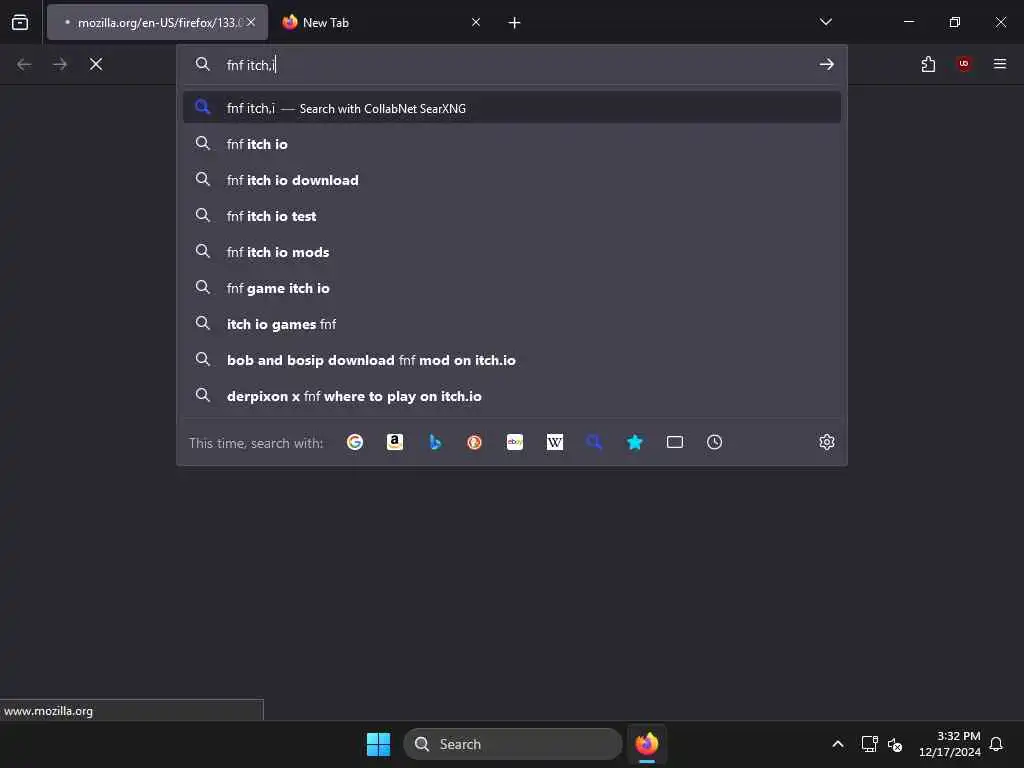Open Firefox View icon
The image size is (1024, 768).
click(20, 22)
